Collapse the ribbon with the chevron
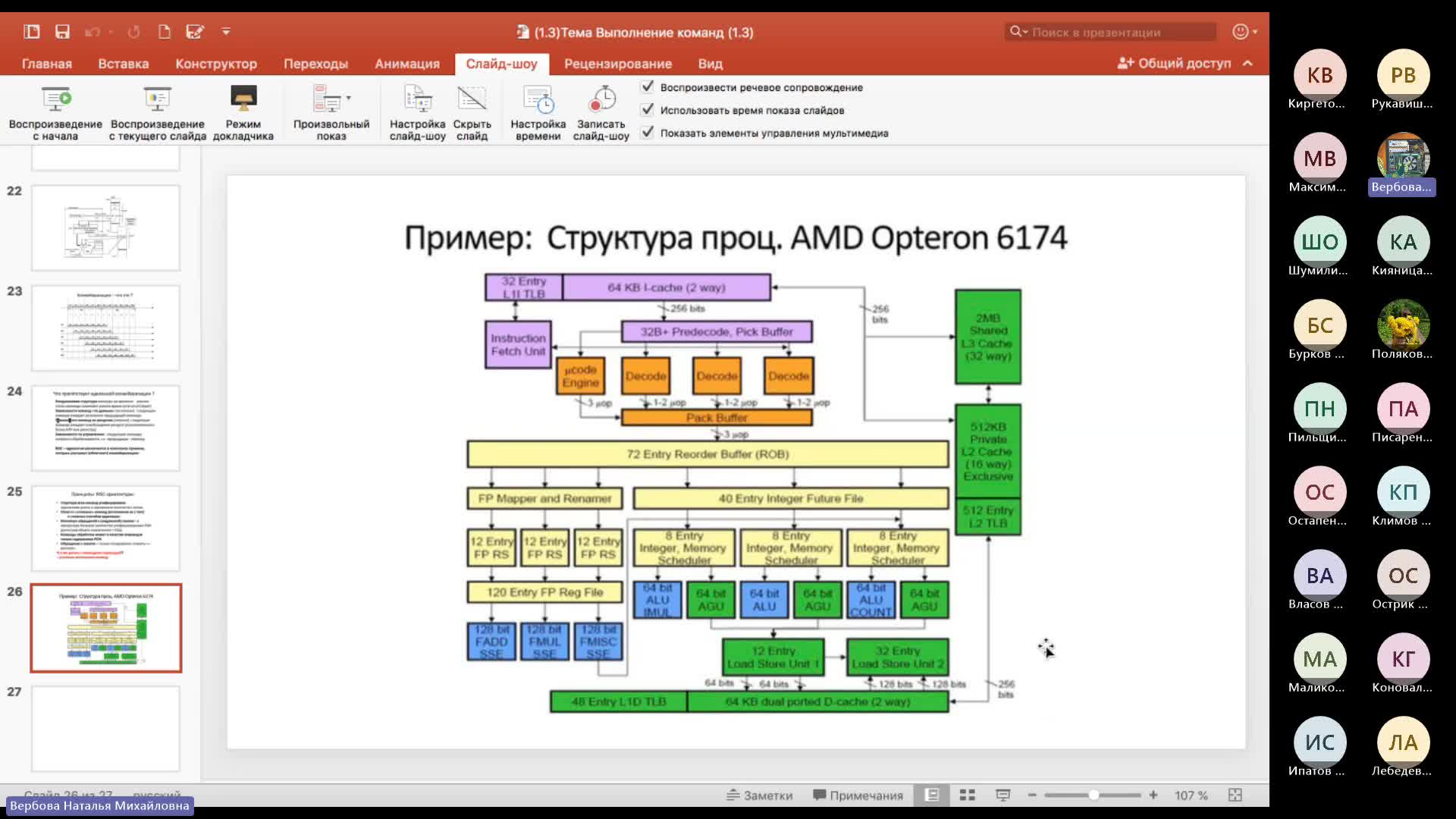1456x819 pixels. click(1248, 64)
